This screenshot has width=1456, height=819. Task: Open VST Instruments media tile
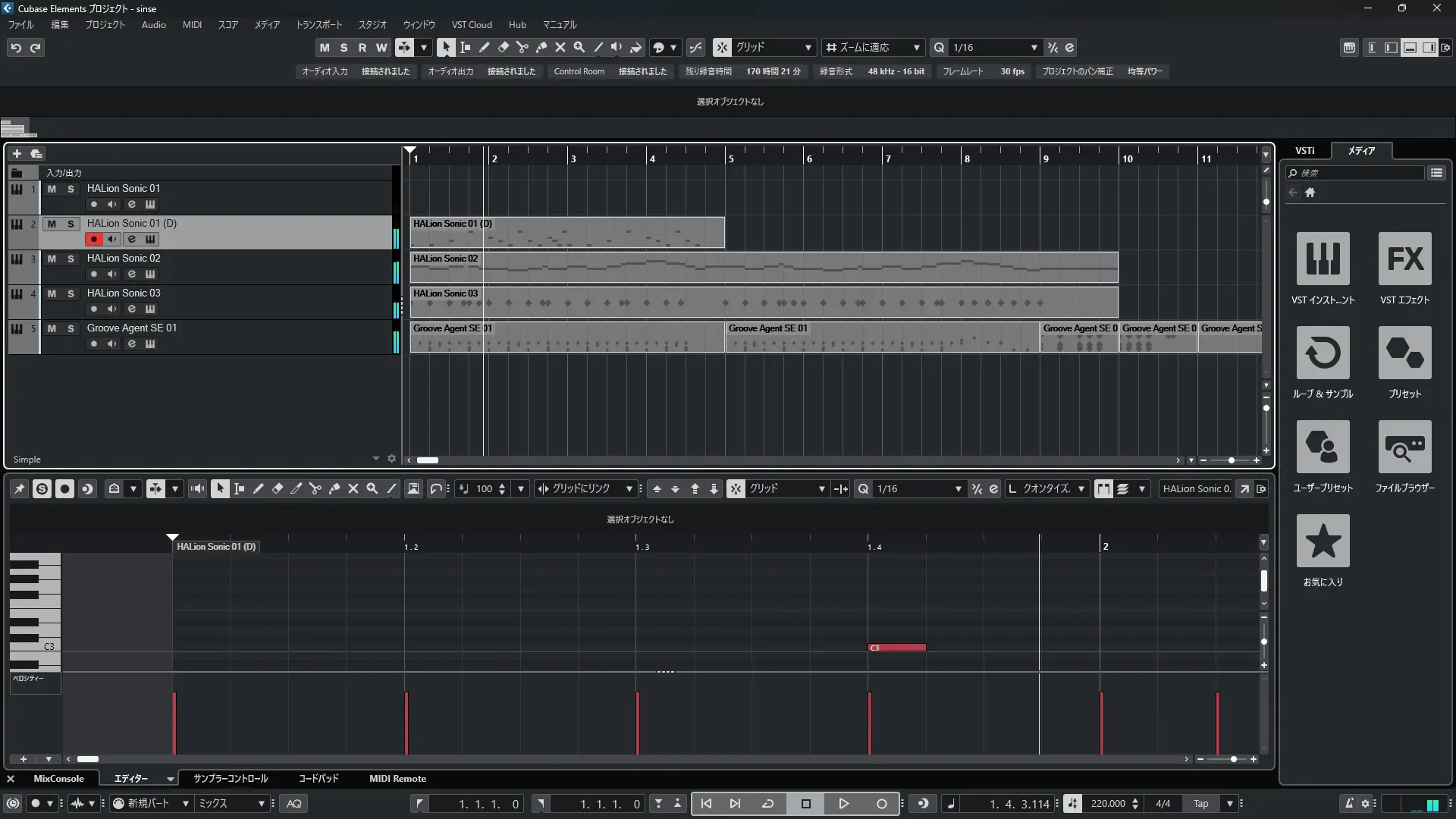1323,259
